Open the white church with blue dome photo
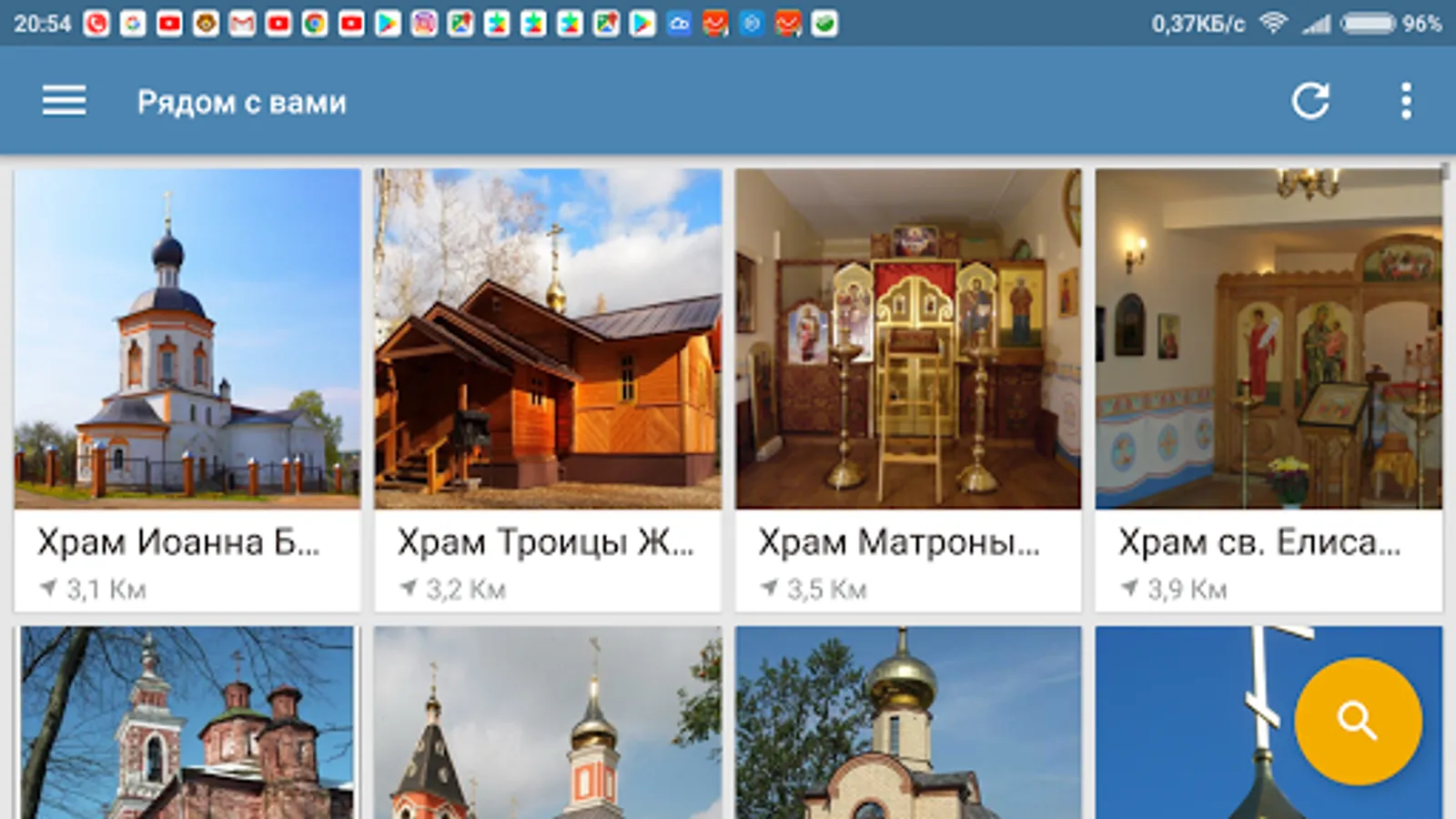 click(x=187, y=339)
